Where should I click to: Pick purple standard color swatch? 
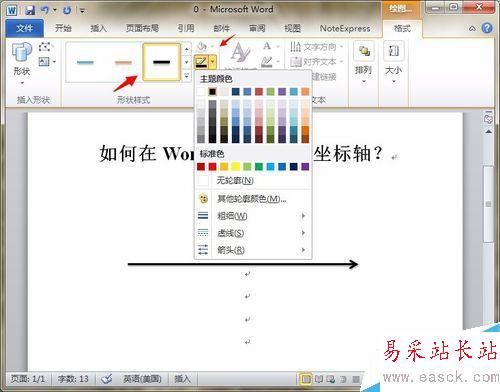pos(305,167)
